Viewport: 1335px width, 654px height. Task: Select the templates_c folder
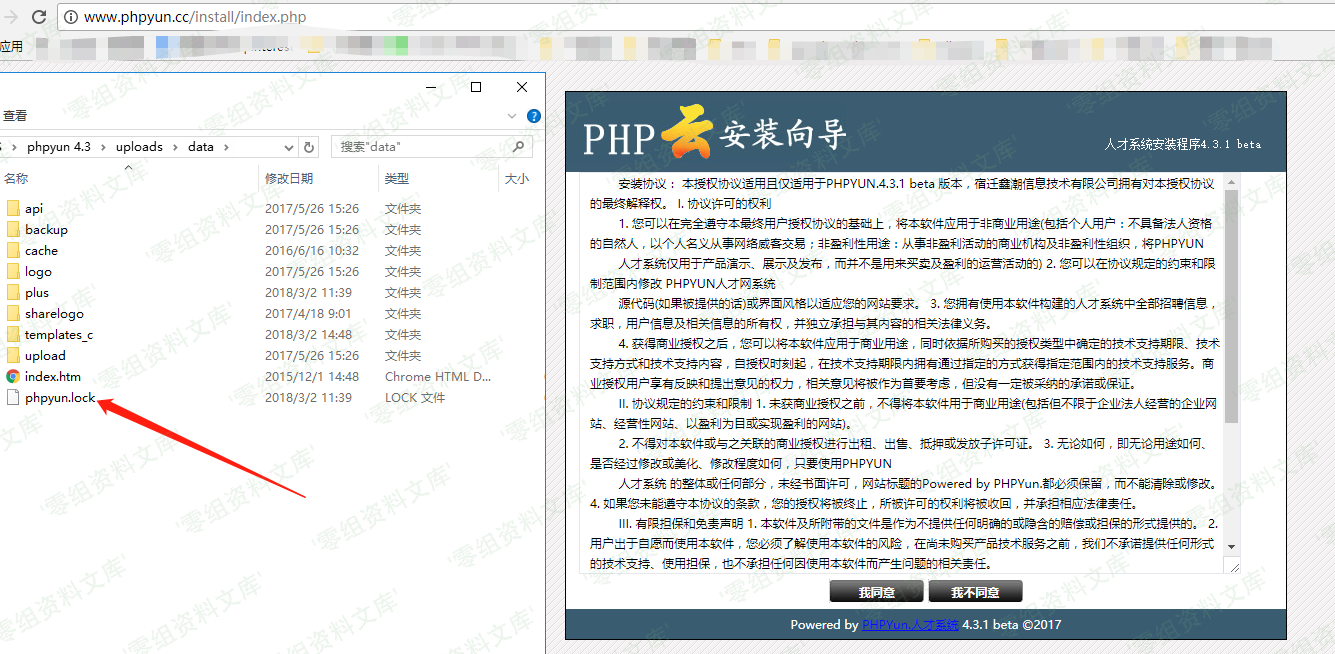[x=58, y=335]
